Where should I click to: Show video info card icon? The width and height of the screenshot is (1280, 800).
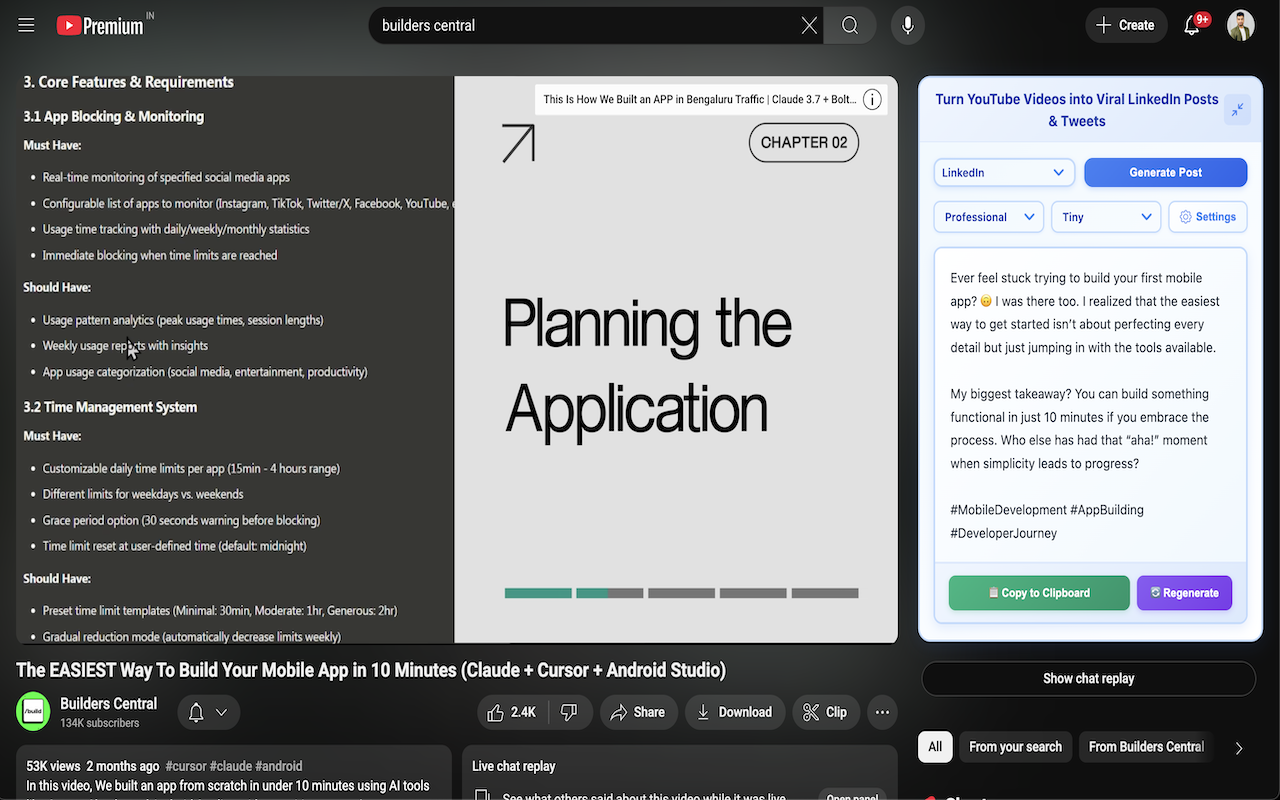pyautogui.click(x=872, y=100)
